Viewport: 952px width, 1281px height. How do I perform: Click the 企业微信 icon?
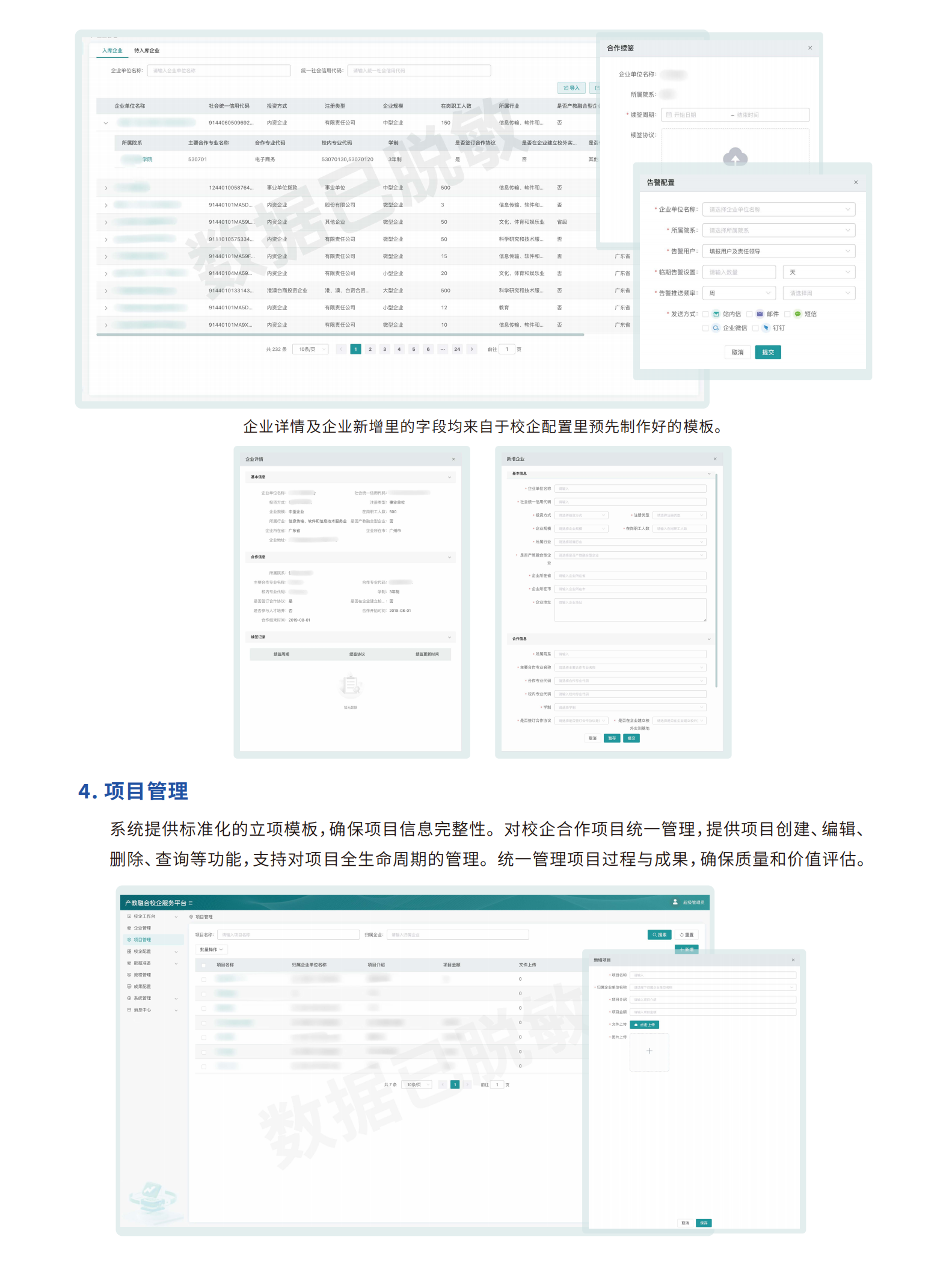pos(716,329)
